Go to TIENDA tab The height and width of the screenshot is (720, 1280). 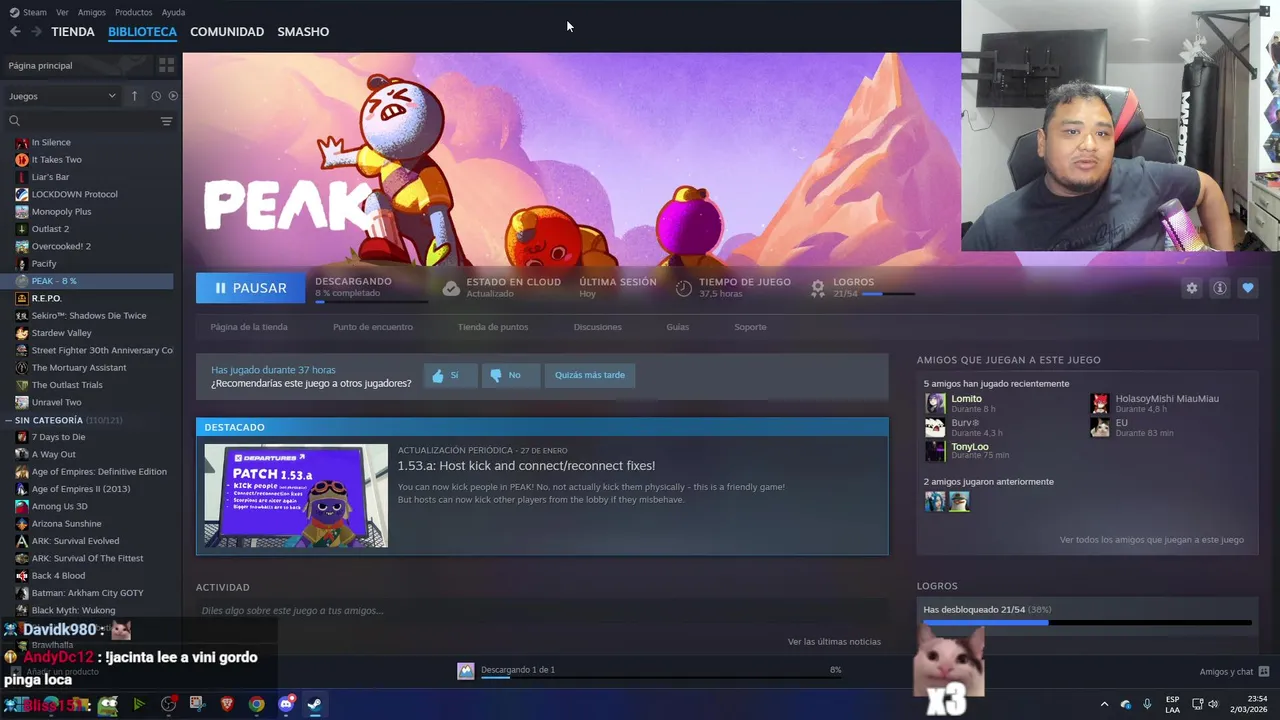73,31
